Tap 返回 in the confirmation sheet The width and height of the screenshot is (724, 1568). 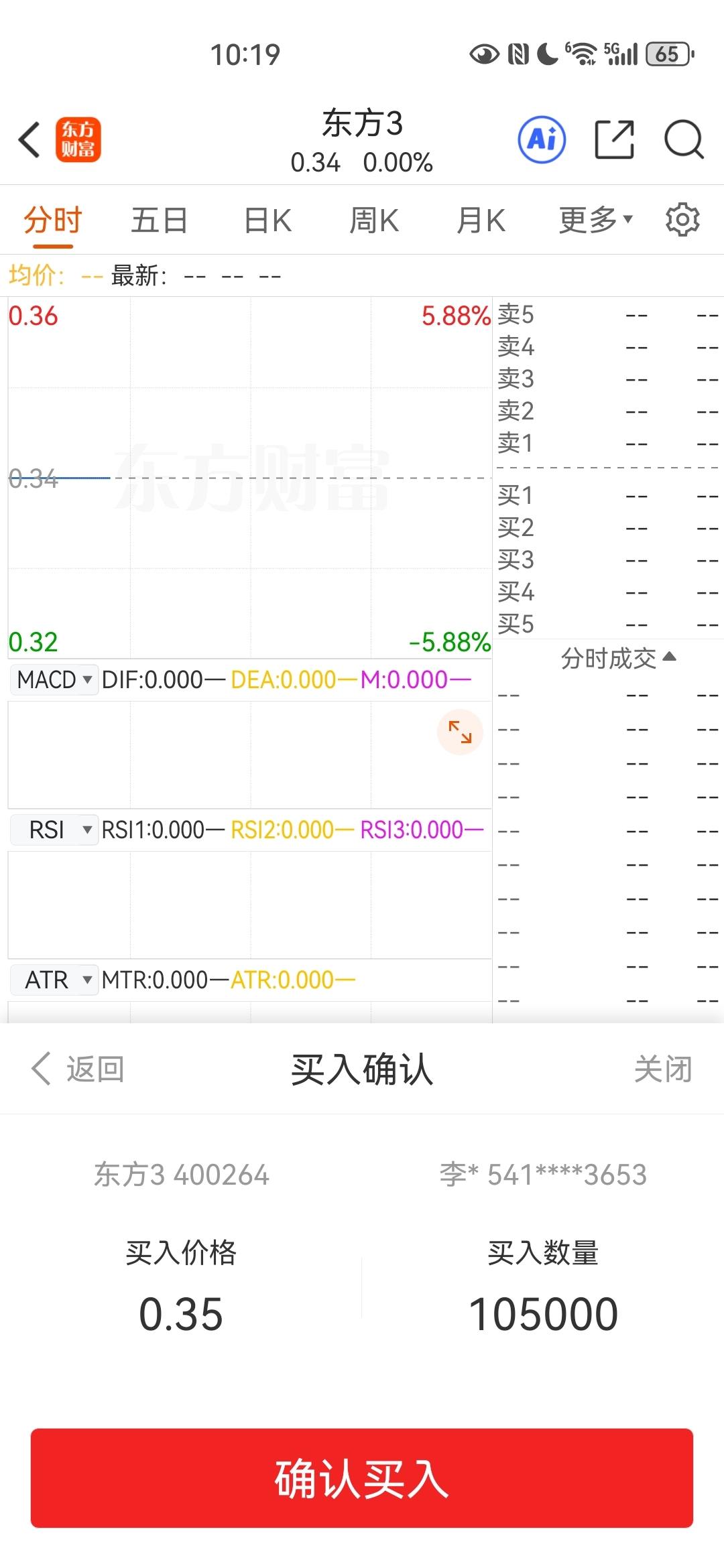[78, 1068]
